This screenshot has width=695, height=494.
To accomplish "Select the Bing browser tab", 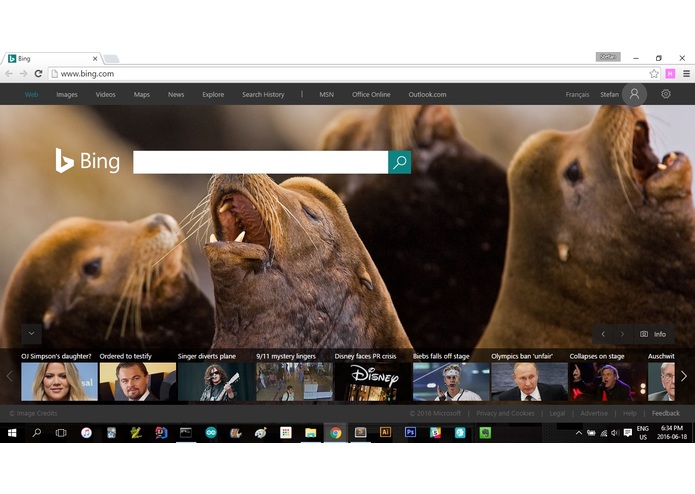I will pyautogui.click(x=52, y=58).
